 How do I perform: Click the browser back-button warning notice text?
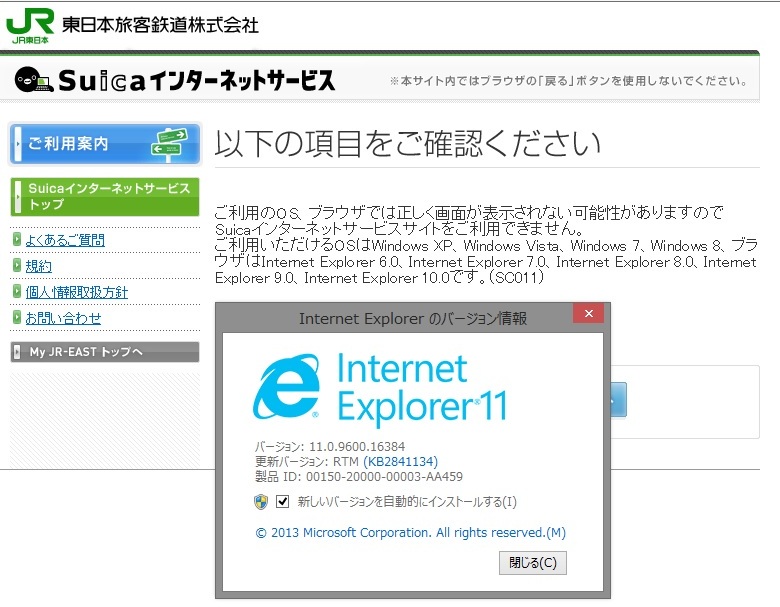click(x=569, y=81)
